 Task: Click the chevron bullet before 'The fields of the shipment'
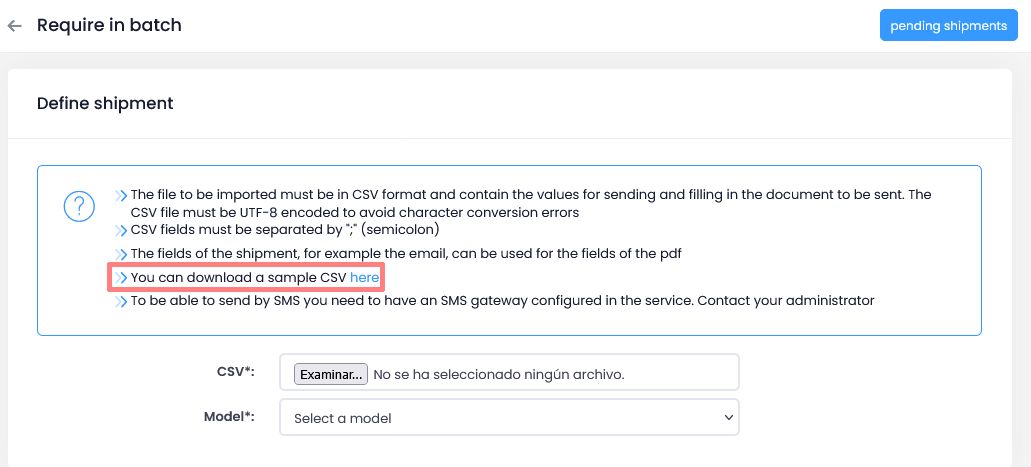(121, 254)
